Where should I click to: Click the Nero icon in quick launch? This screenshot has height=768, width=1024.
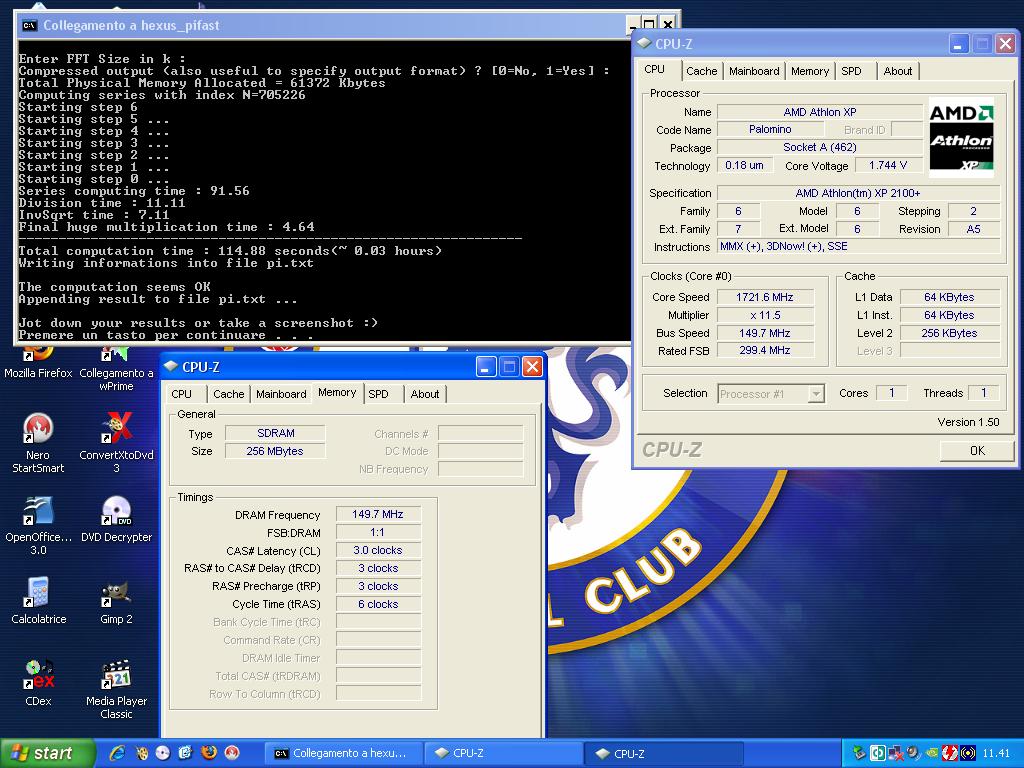[232, 753]
